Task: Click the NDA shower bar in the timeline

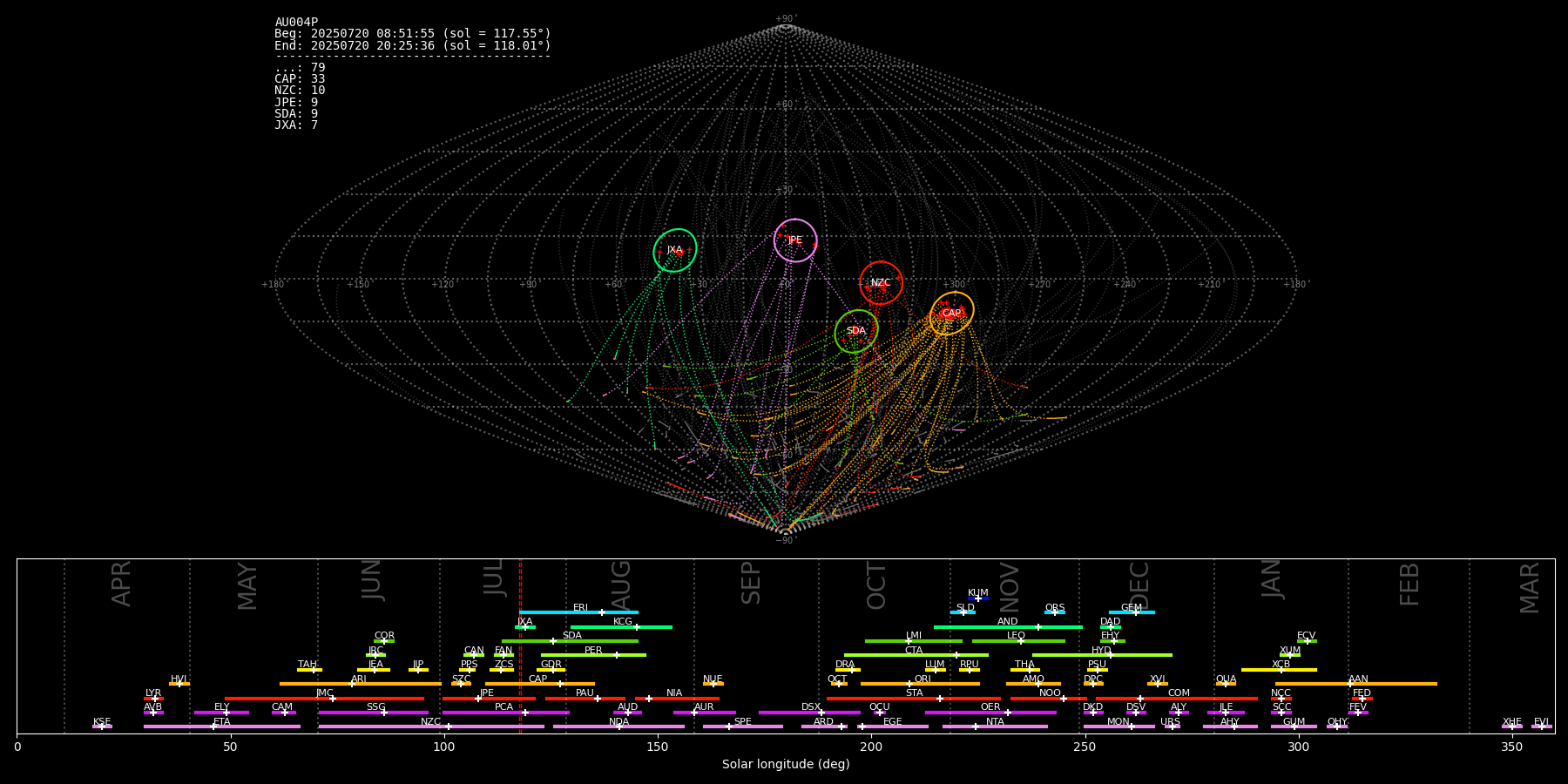Action: point(618,726)
